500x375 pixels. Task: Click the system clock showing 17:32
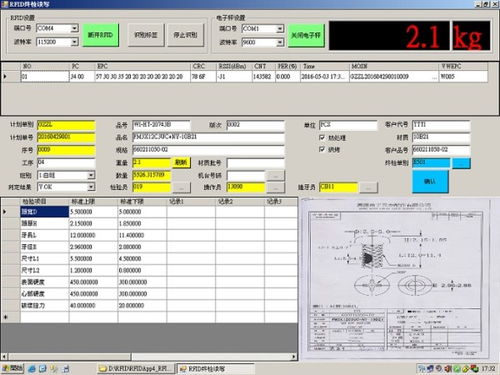[488, 369]
